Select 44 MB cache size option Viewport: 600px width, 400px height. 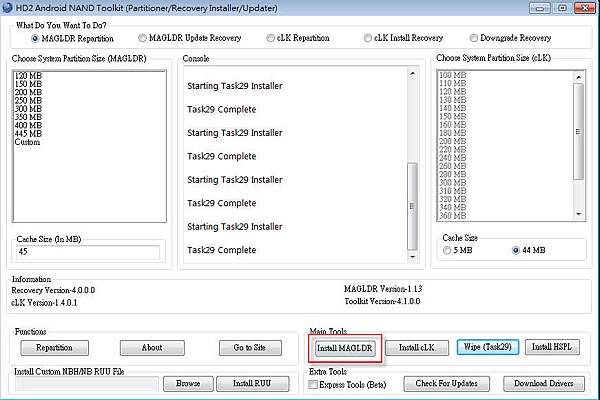pyautogui.click(x=528, y=250)
